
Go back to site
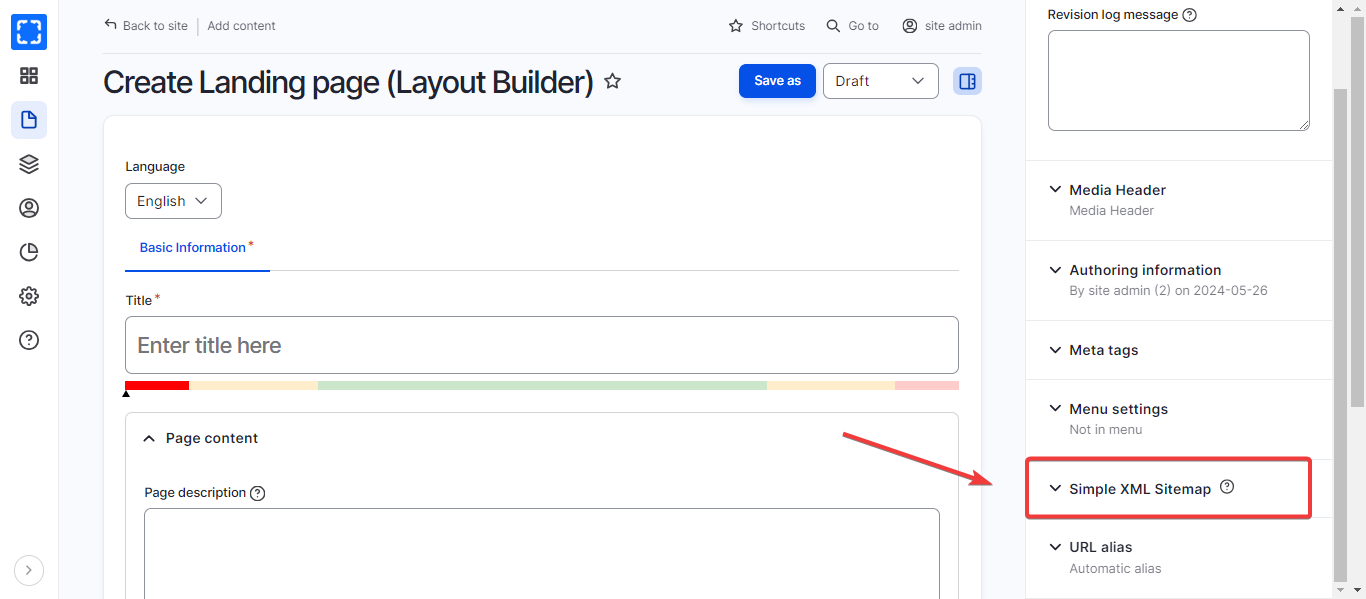(x=146, y=25)
